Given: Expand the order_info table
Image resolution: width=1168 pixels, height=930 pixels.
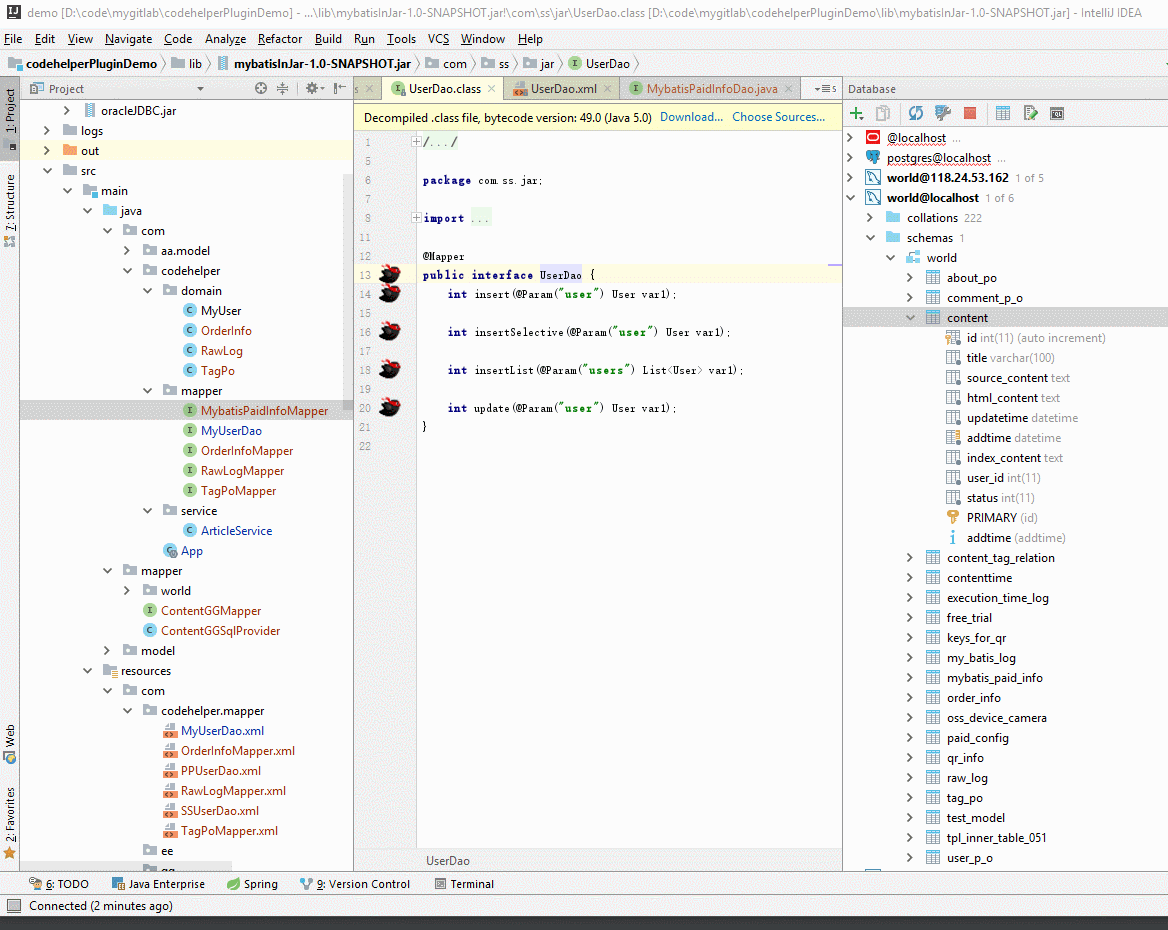Looking at the screenshot, I should pos(910,698).
